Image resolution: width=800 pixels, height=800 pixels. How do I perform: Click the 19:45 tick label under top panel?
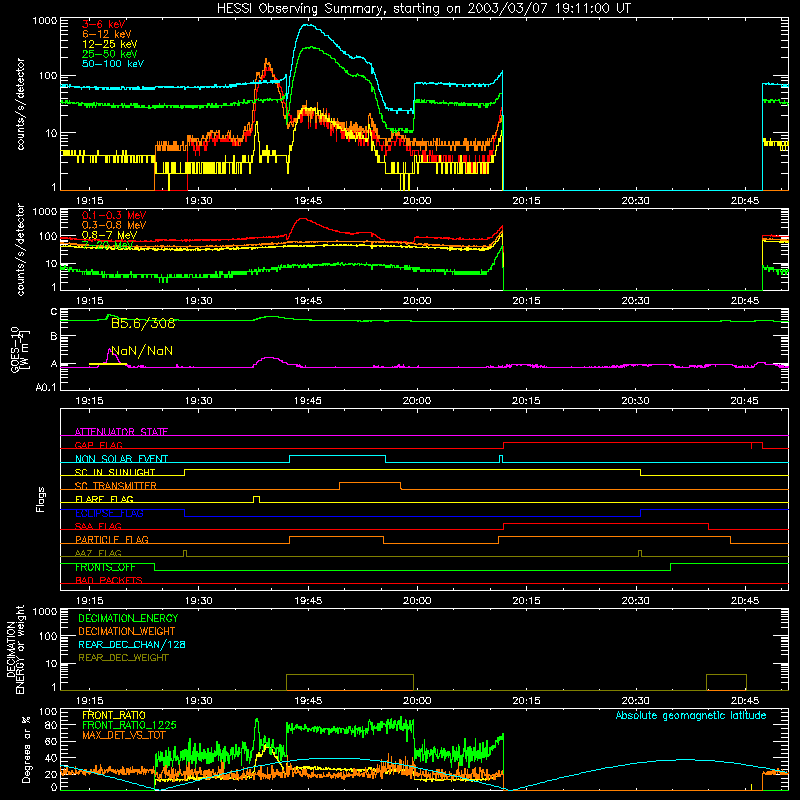[x=308, y=201]
